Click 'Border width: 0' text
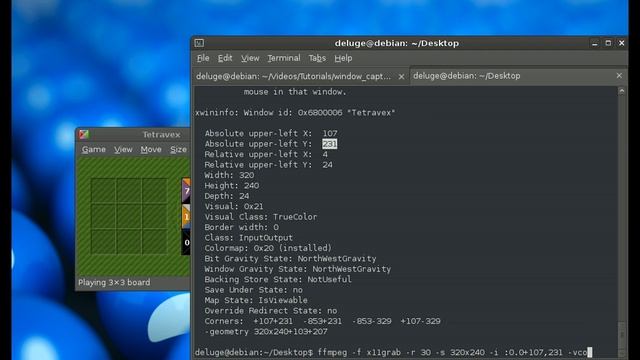Screen dimensions: 640x360 [x=242, y=227]
